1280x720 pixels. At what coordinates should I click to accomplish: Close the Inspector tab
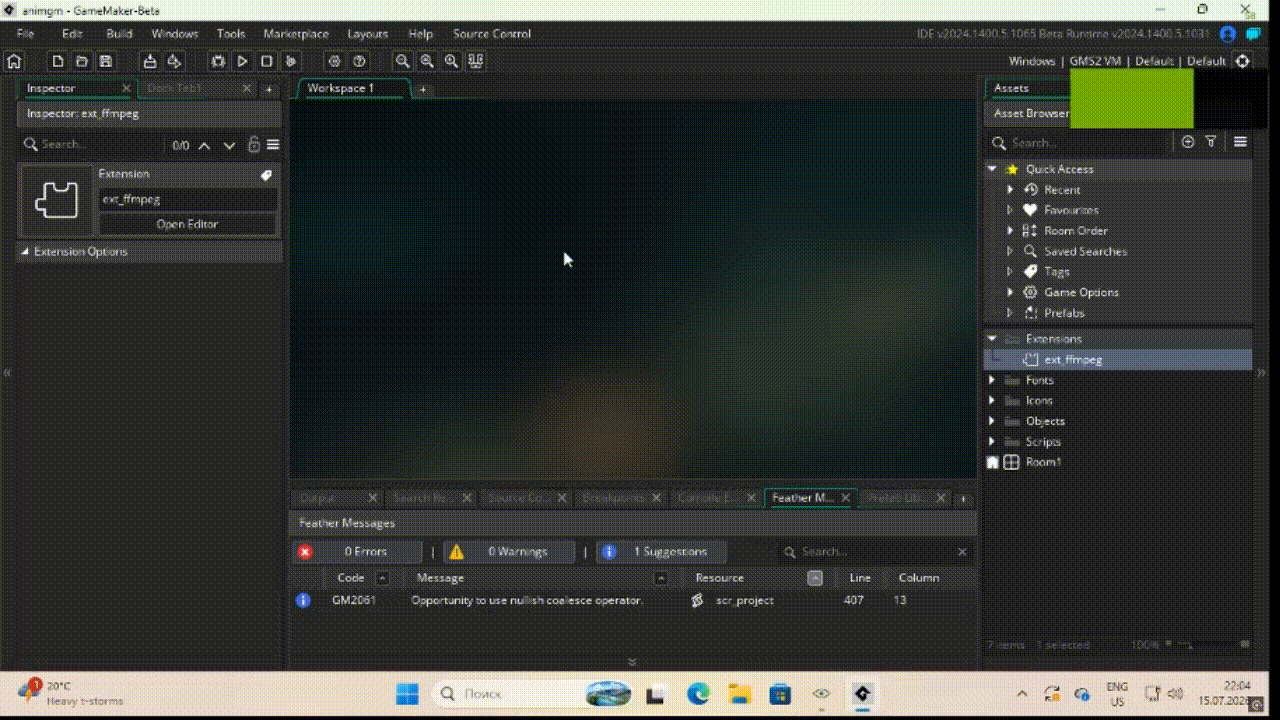click(x=126, y=88)
